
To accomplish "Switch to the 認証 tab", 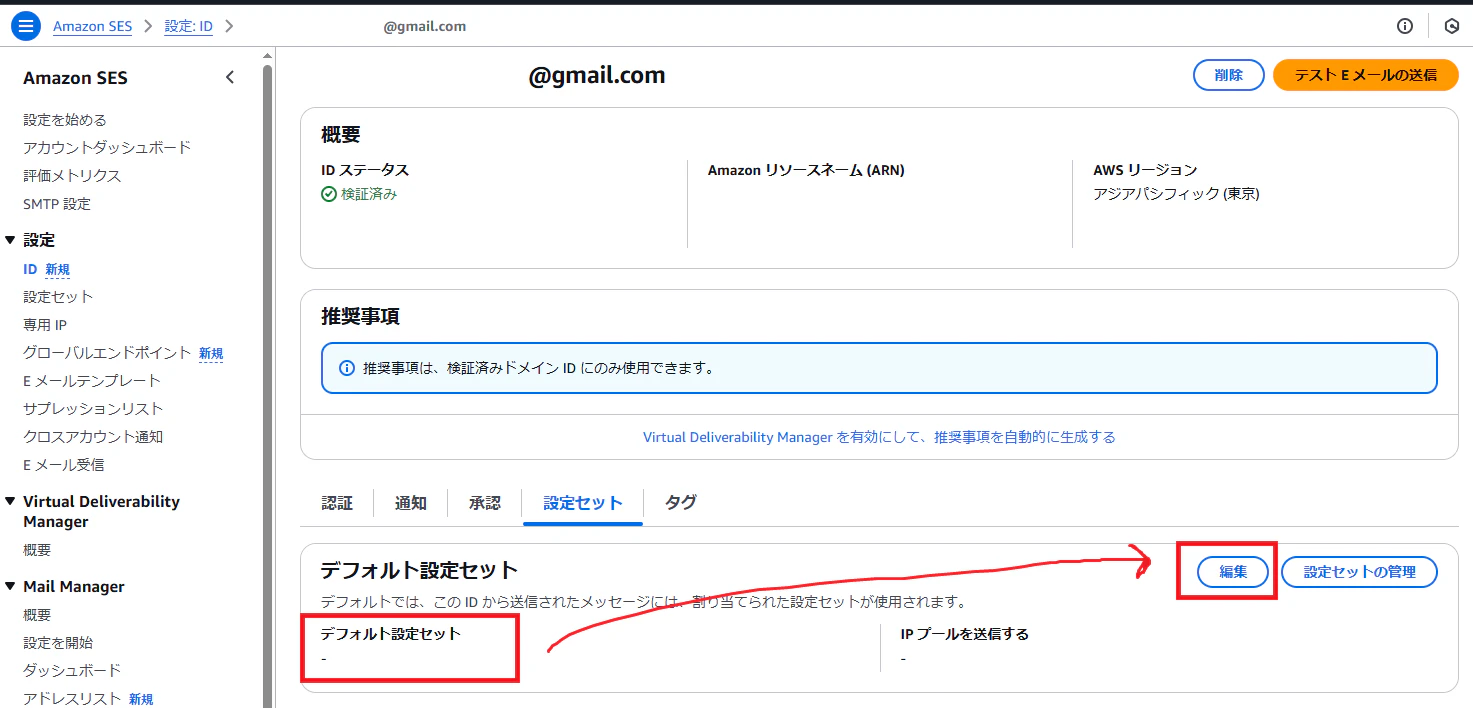I will click(x=337, y=503).
